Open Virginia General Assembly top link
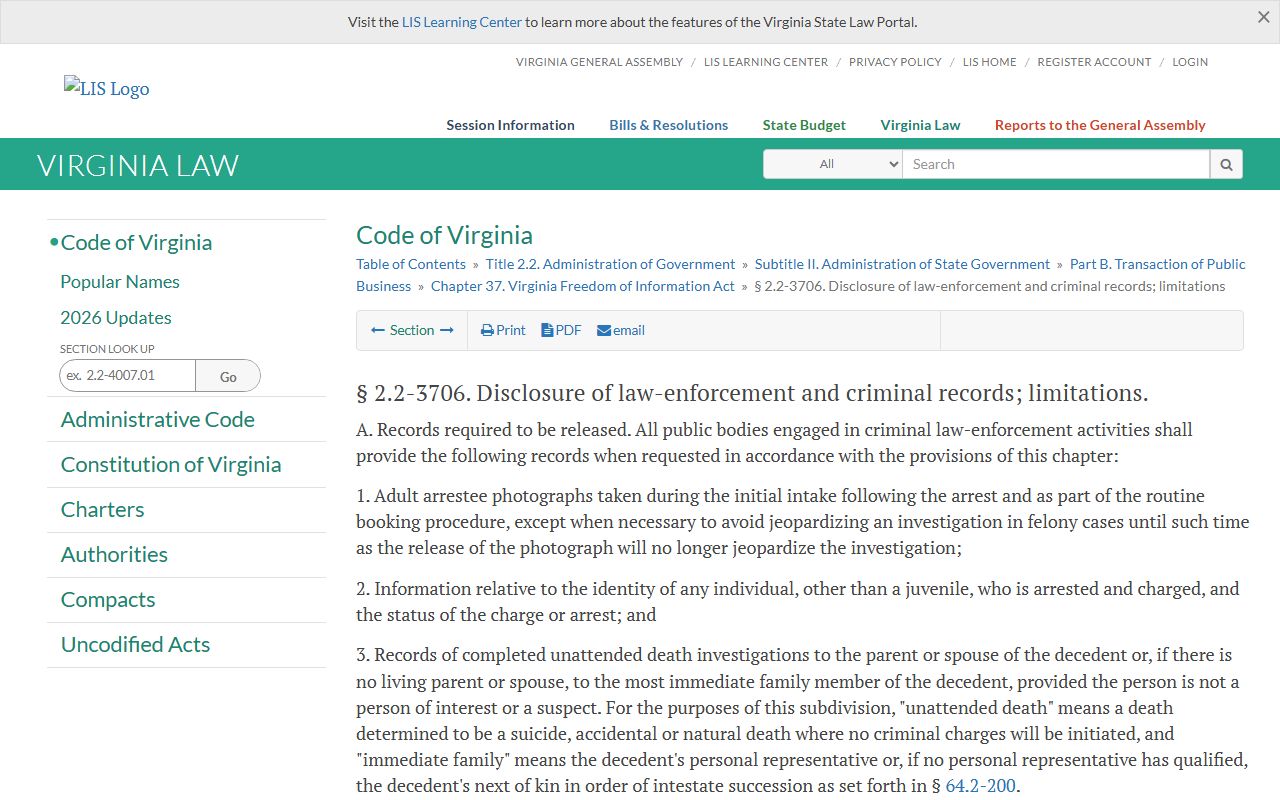This screenshot has width=1280, height=800. [599, 62]
